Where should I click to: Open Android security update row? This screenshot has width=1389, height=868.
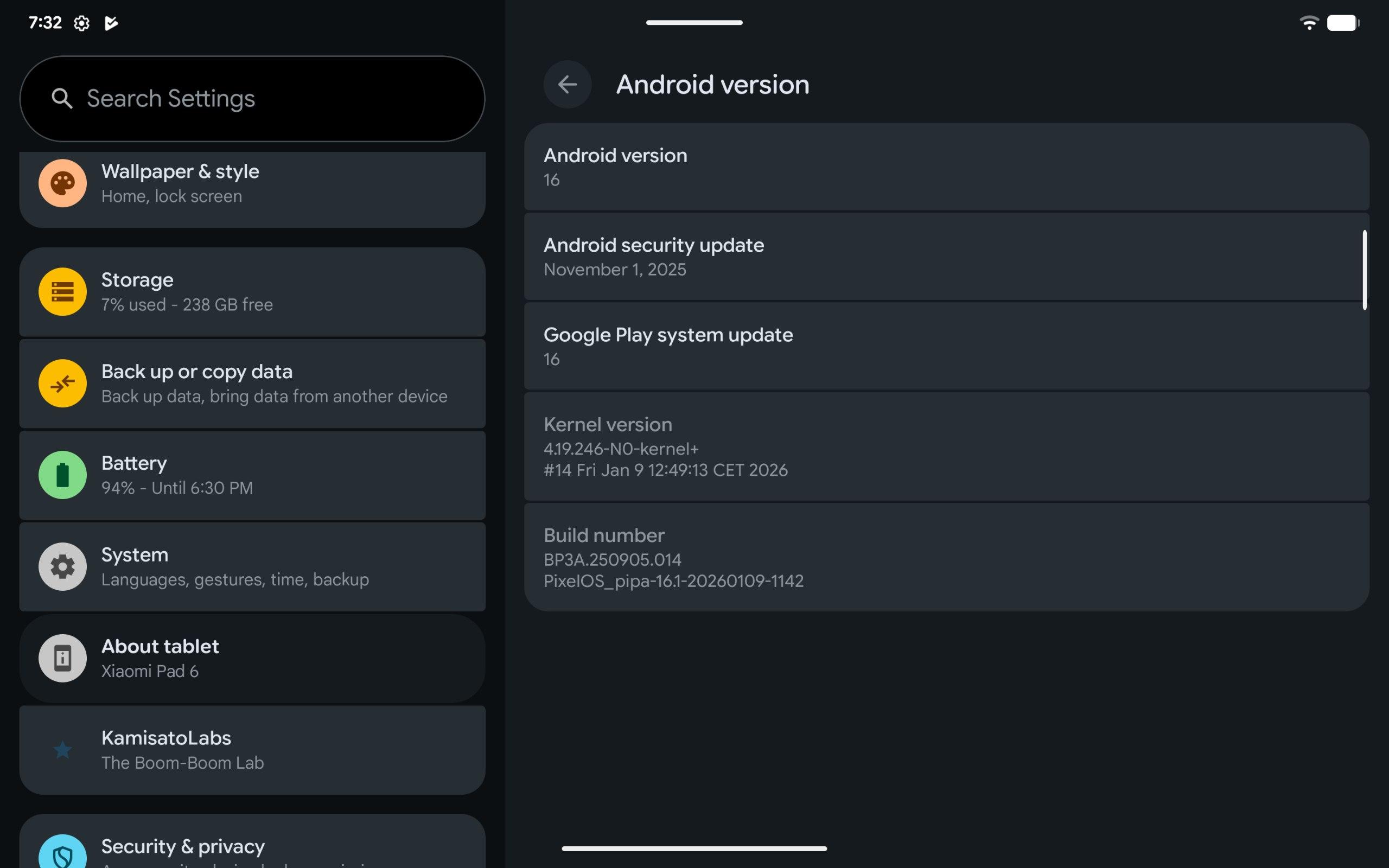point(946,257)
